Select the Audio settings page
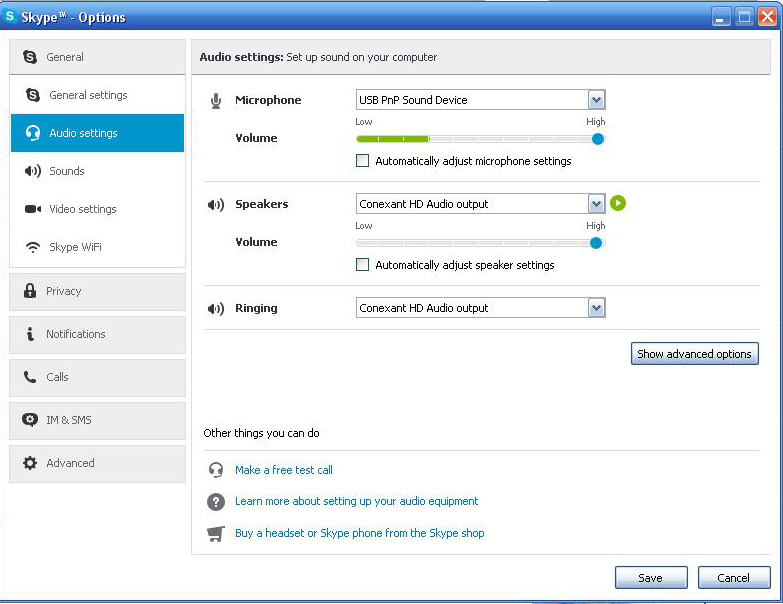Viewport: 783px width, 604px height. click(97, 133)
